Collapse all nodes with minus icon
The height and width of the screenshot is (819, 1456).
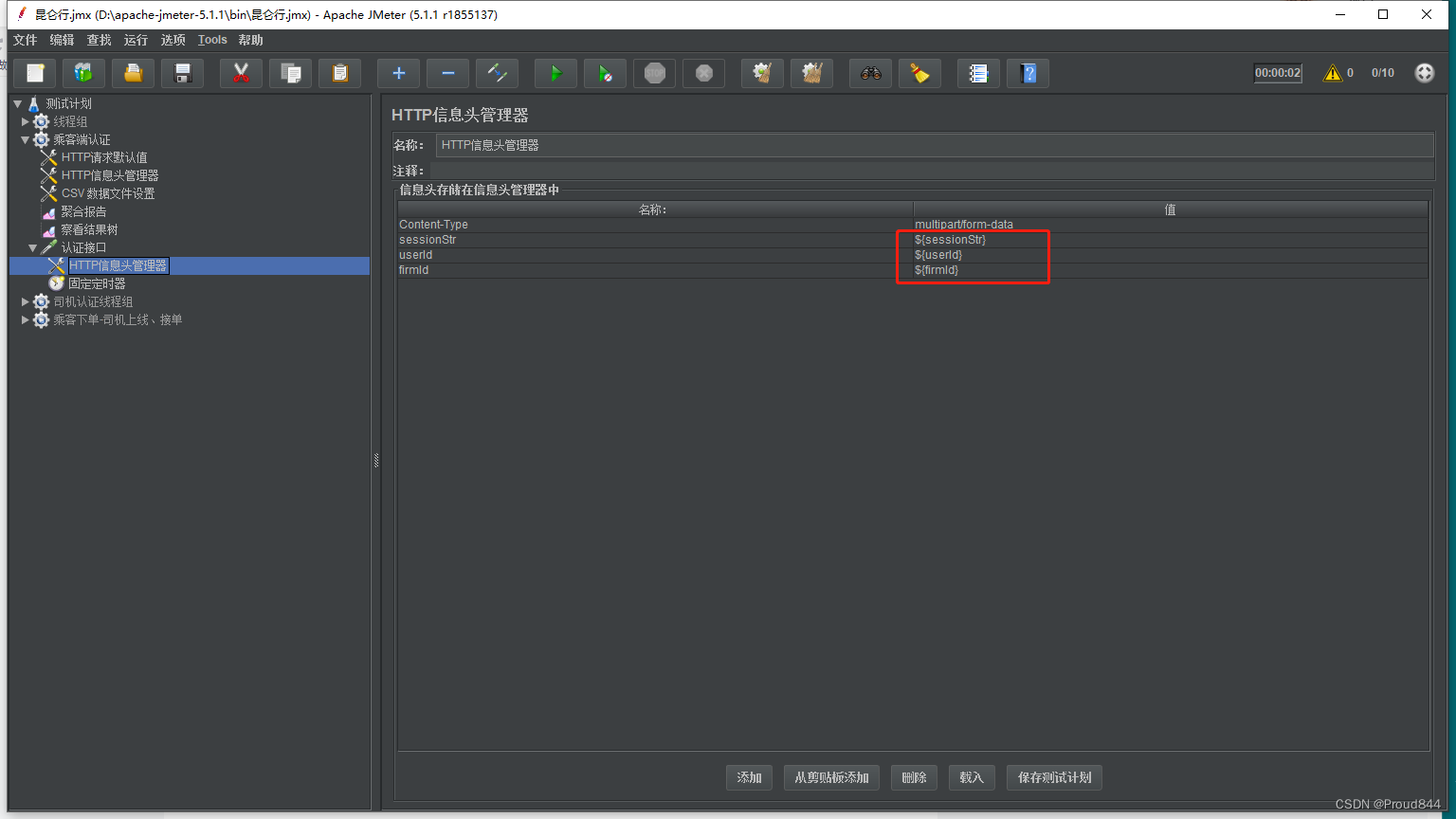tap(448, 73)
